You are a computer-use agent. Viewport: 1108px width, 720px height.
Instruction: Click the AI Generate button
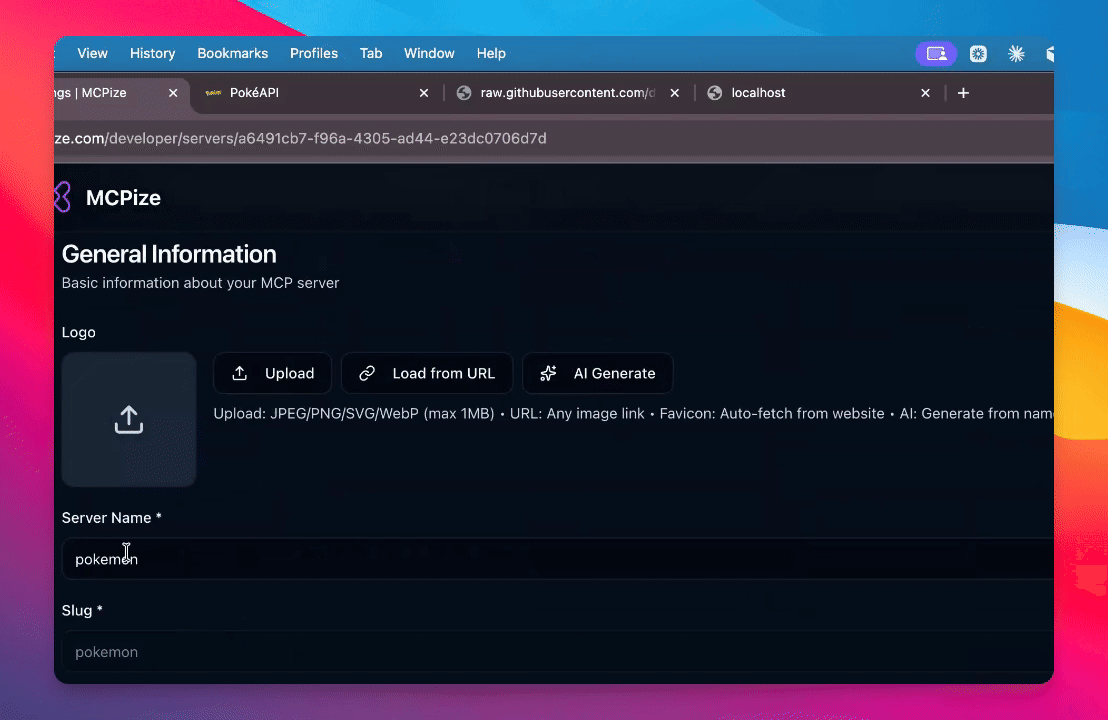pyautogui.click(x=598, y=373)
